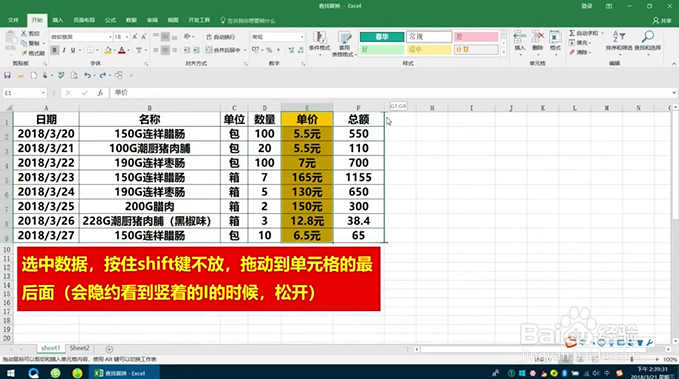Toggle Underline formatting
The image size is (679, 379).
[x=73, y=50]
